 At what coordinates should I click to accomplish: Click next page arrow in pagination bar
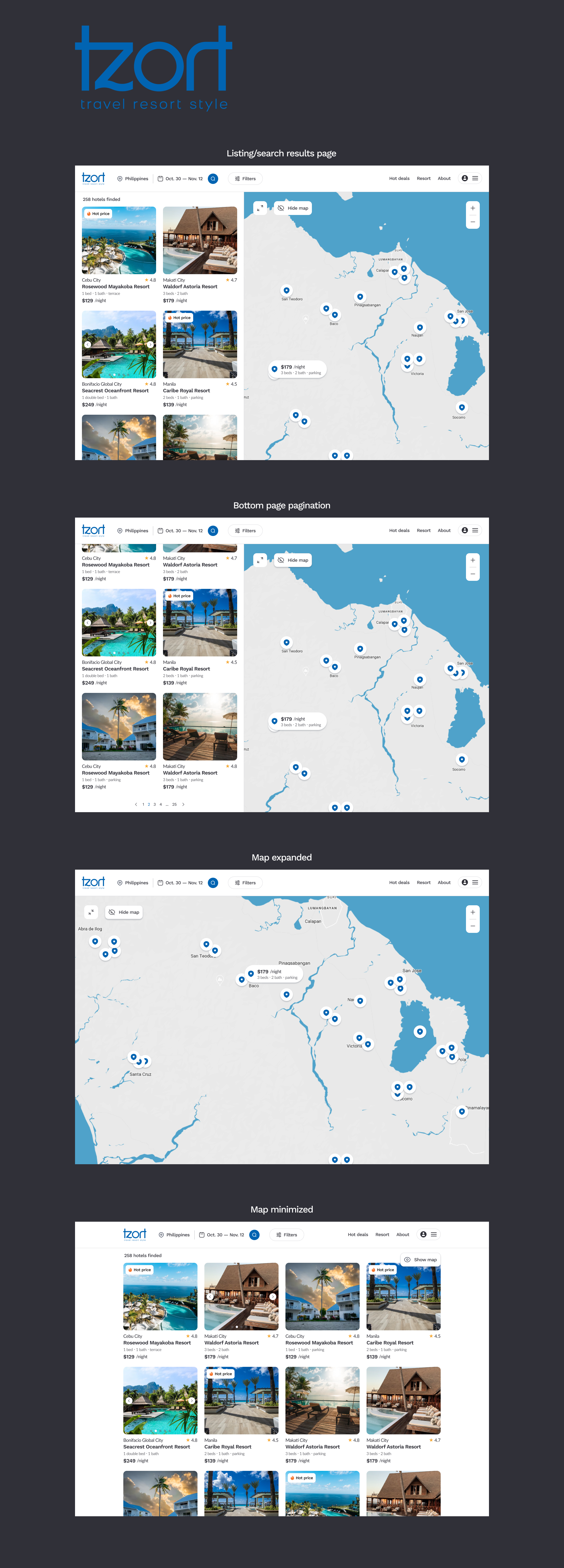click(x=183, y=804)
